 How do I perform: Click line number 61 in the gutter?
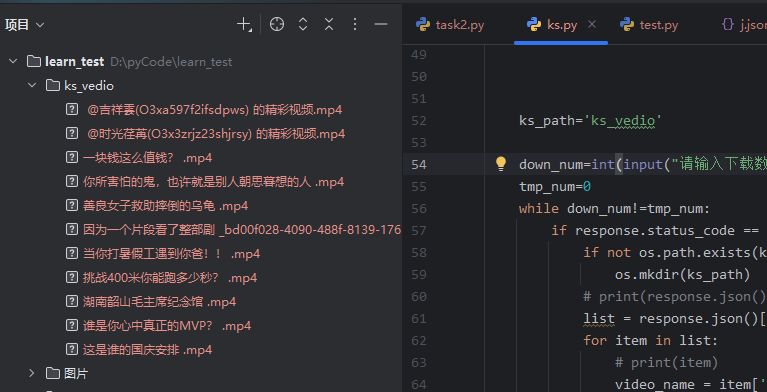(419, 319)
